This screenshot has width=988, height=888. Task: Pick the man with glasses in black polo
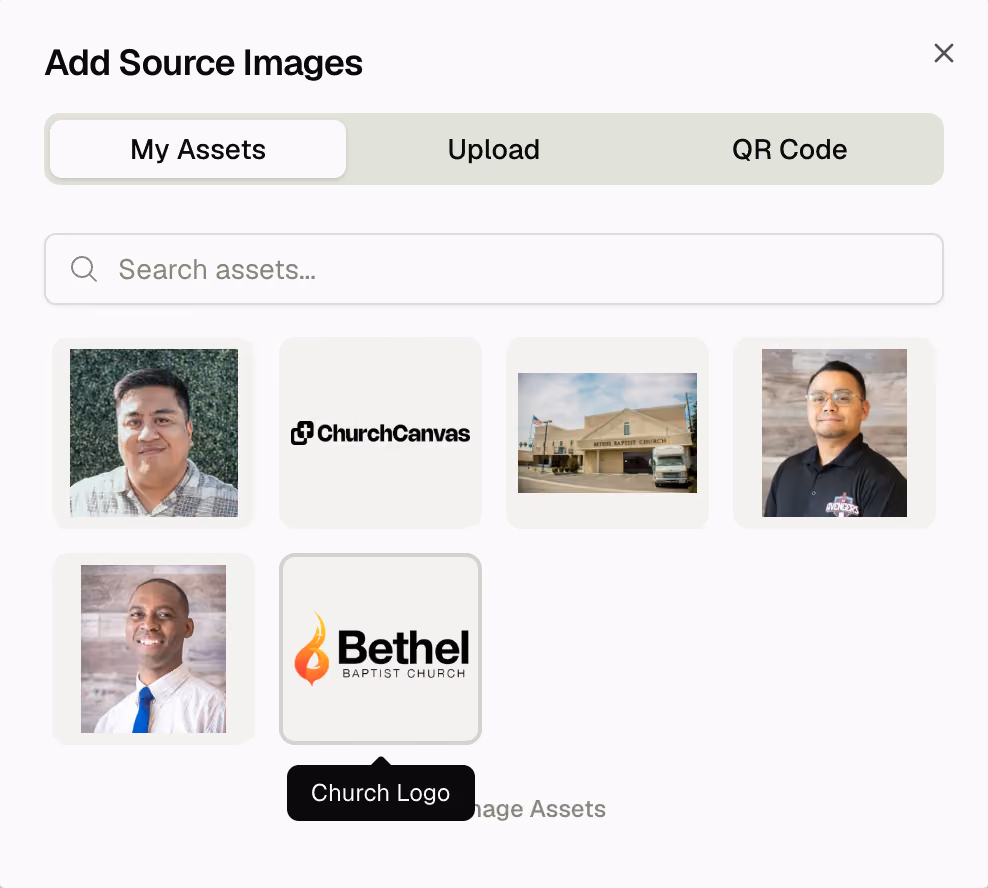(834, 433)
